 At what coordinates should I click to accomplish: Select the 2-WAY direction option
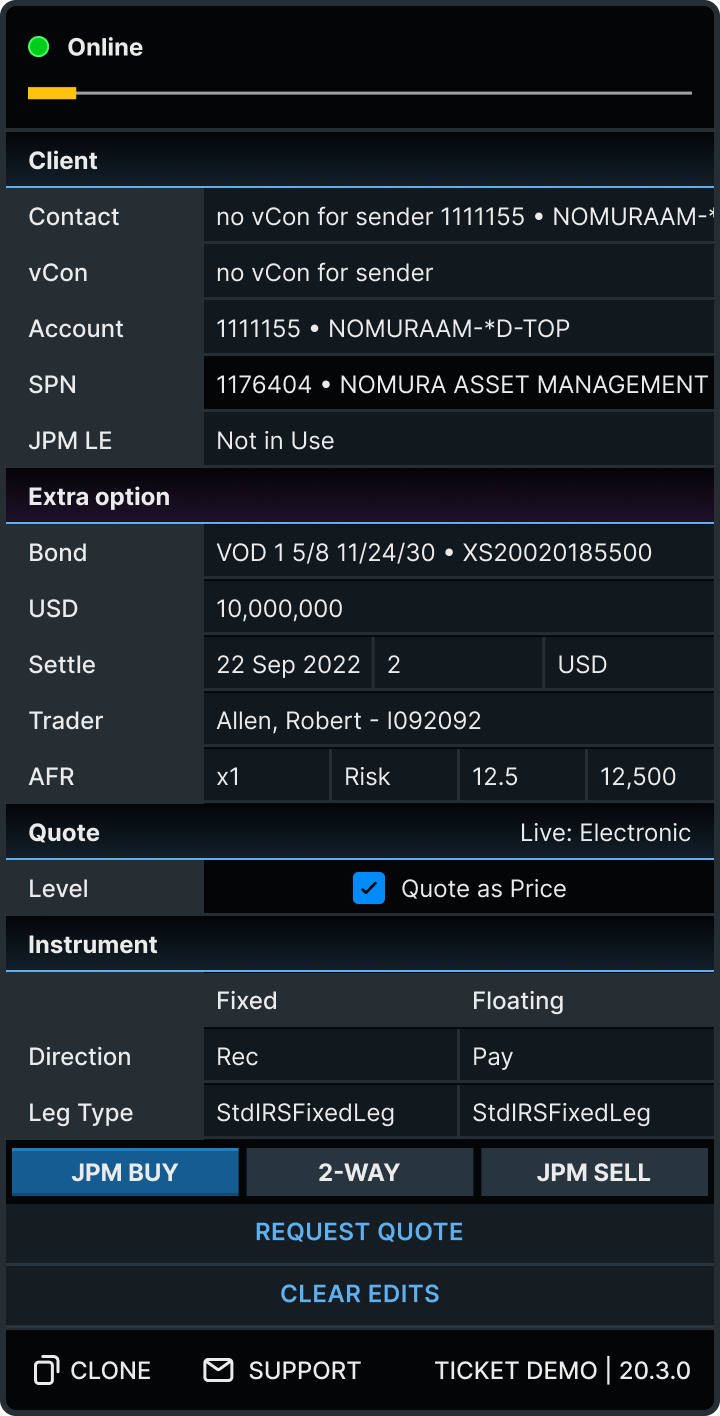(359, 1172)
